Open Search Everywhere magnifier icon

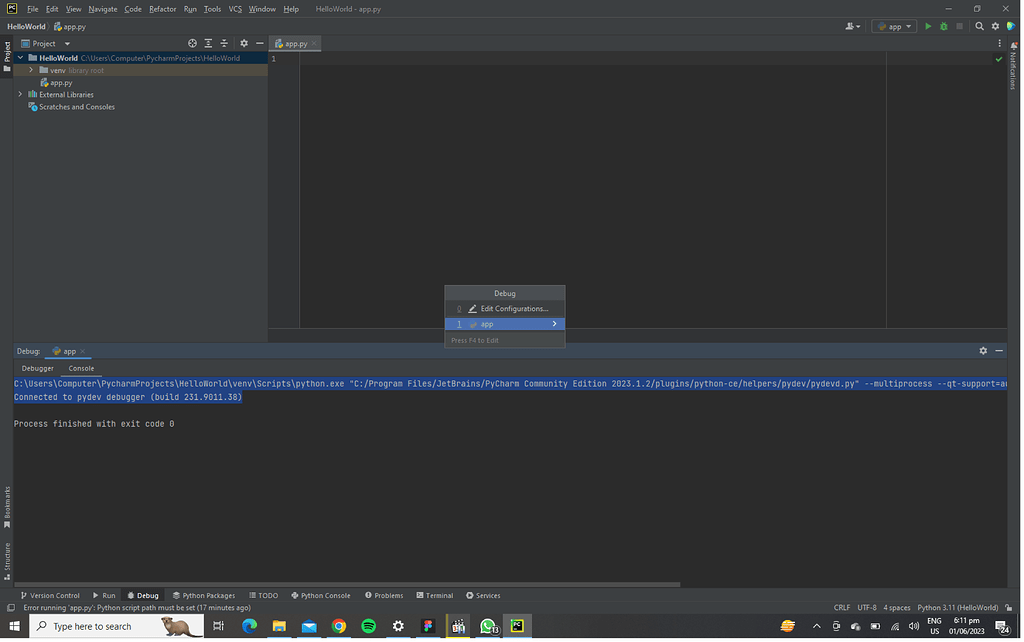[x=979, y=26]
